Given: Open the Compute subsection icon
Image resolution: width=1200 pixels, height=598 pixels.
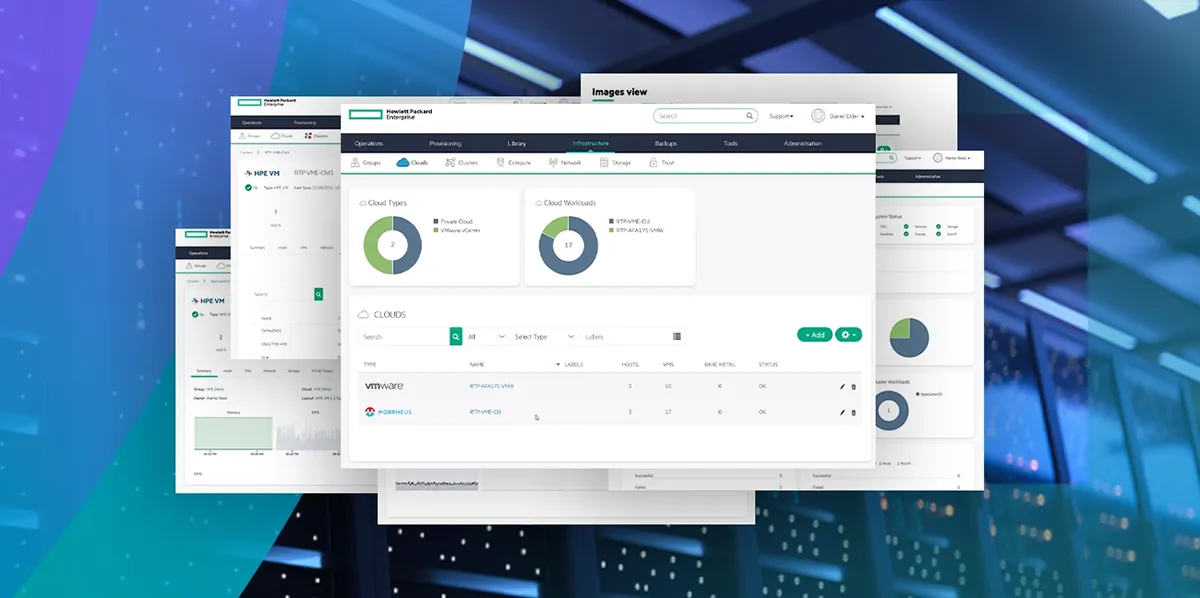Looking at the screenshot, I should click(500, 162).
